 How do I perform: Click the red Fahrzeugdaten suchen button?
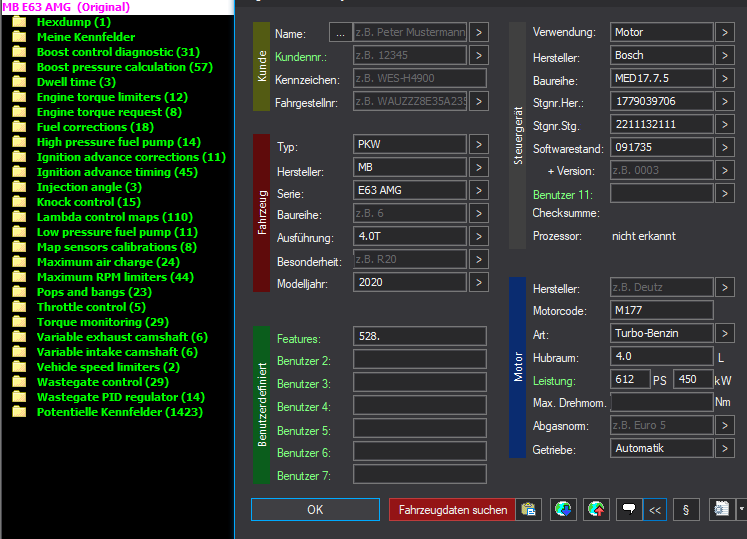(452, 509)
